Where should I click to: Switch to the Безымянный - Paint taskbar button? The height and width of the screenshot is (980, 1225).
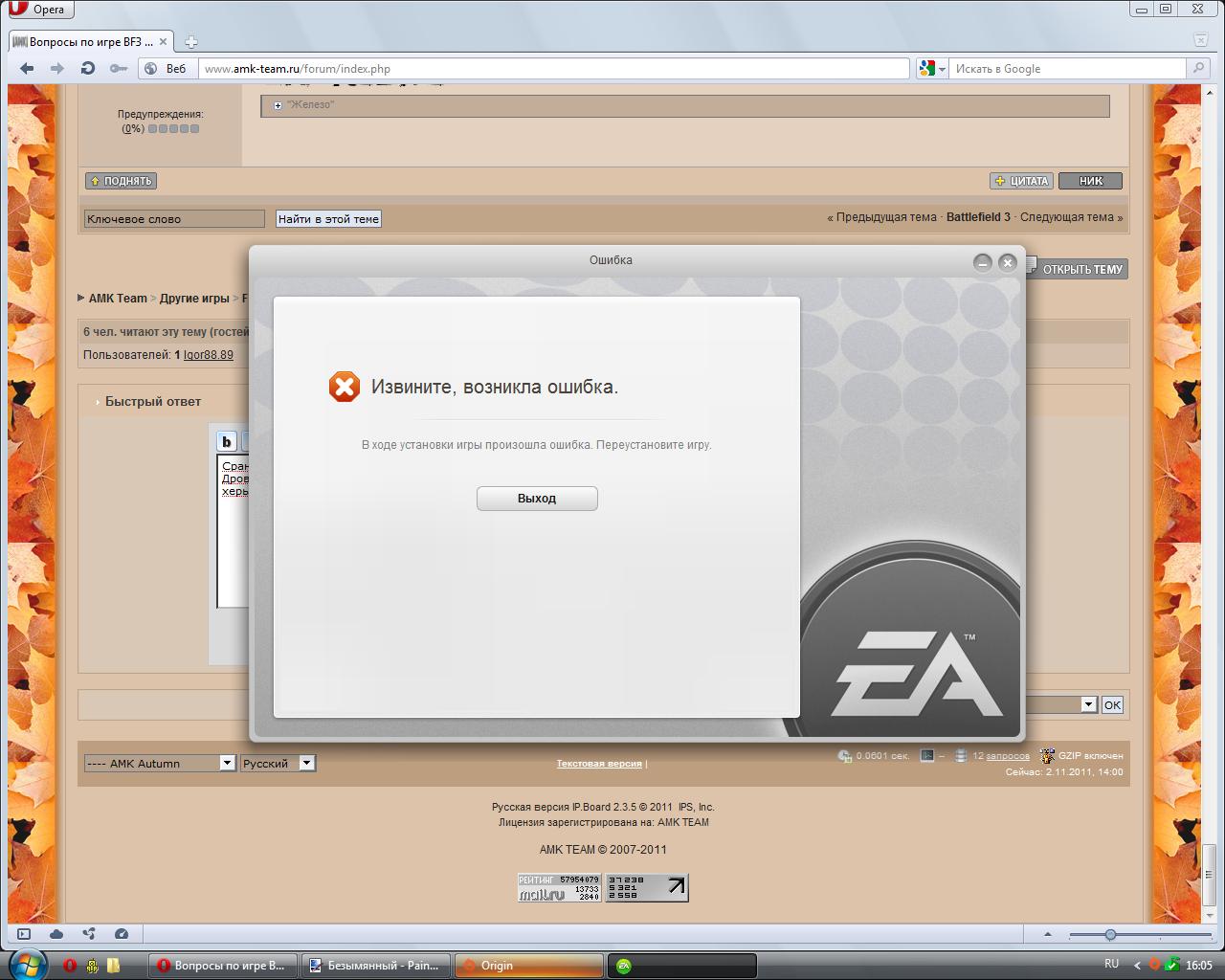click(x=375, y=966)
